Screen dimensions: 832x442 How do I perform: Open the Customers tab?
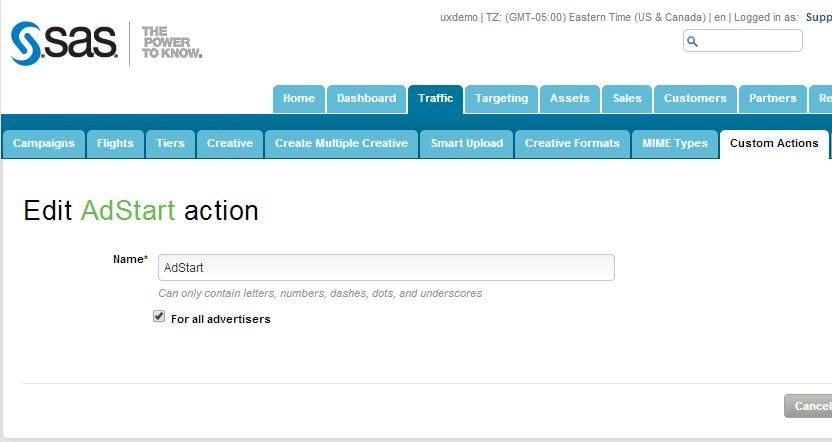point(695,99)
